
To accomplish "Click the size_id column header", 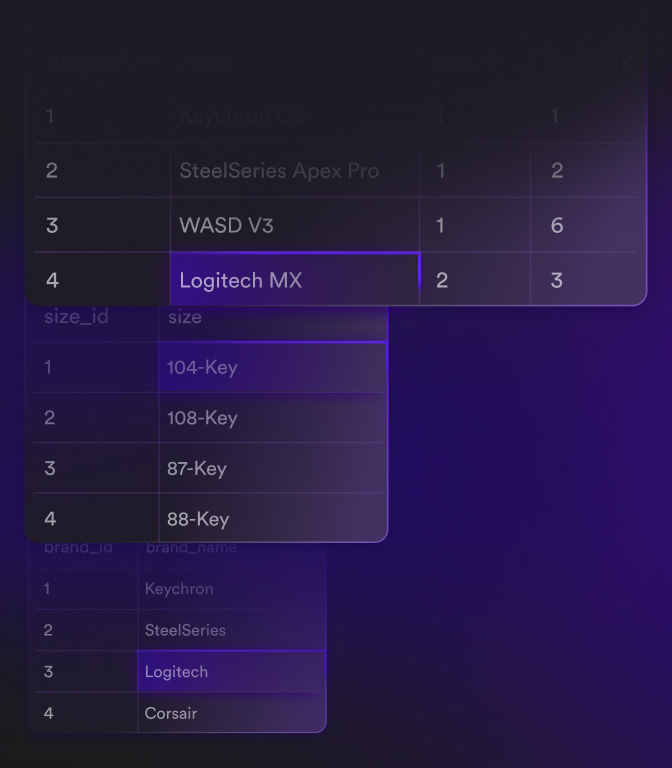I will [x=76, y=317].
